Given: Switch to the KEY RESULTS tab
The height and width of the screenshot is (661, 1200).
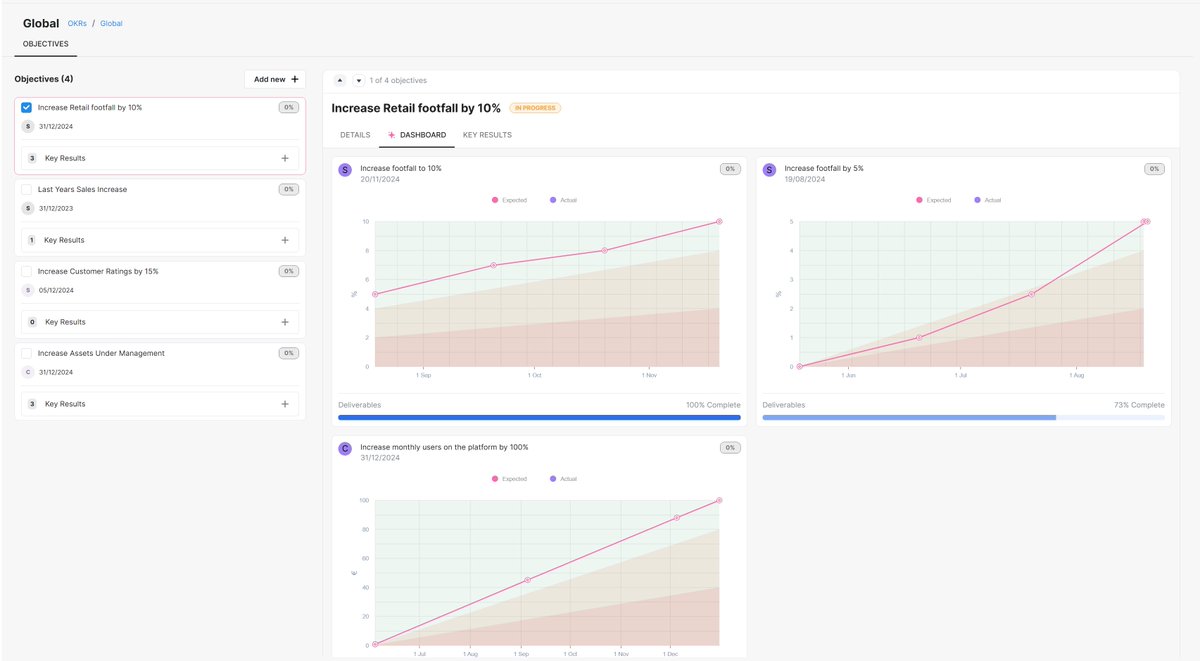Looking at the screenshot, I should click(487, 135).
